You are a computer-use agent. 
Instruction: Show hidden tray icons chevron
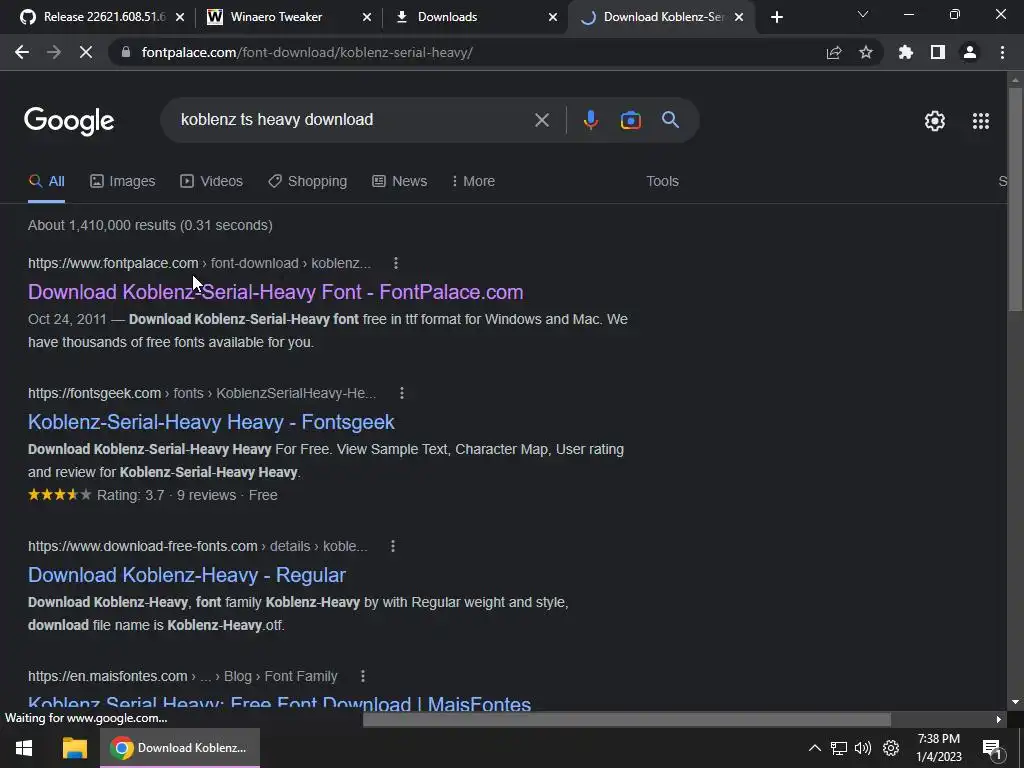coord(814,748)
